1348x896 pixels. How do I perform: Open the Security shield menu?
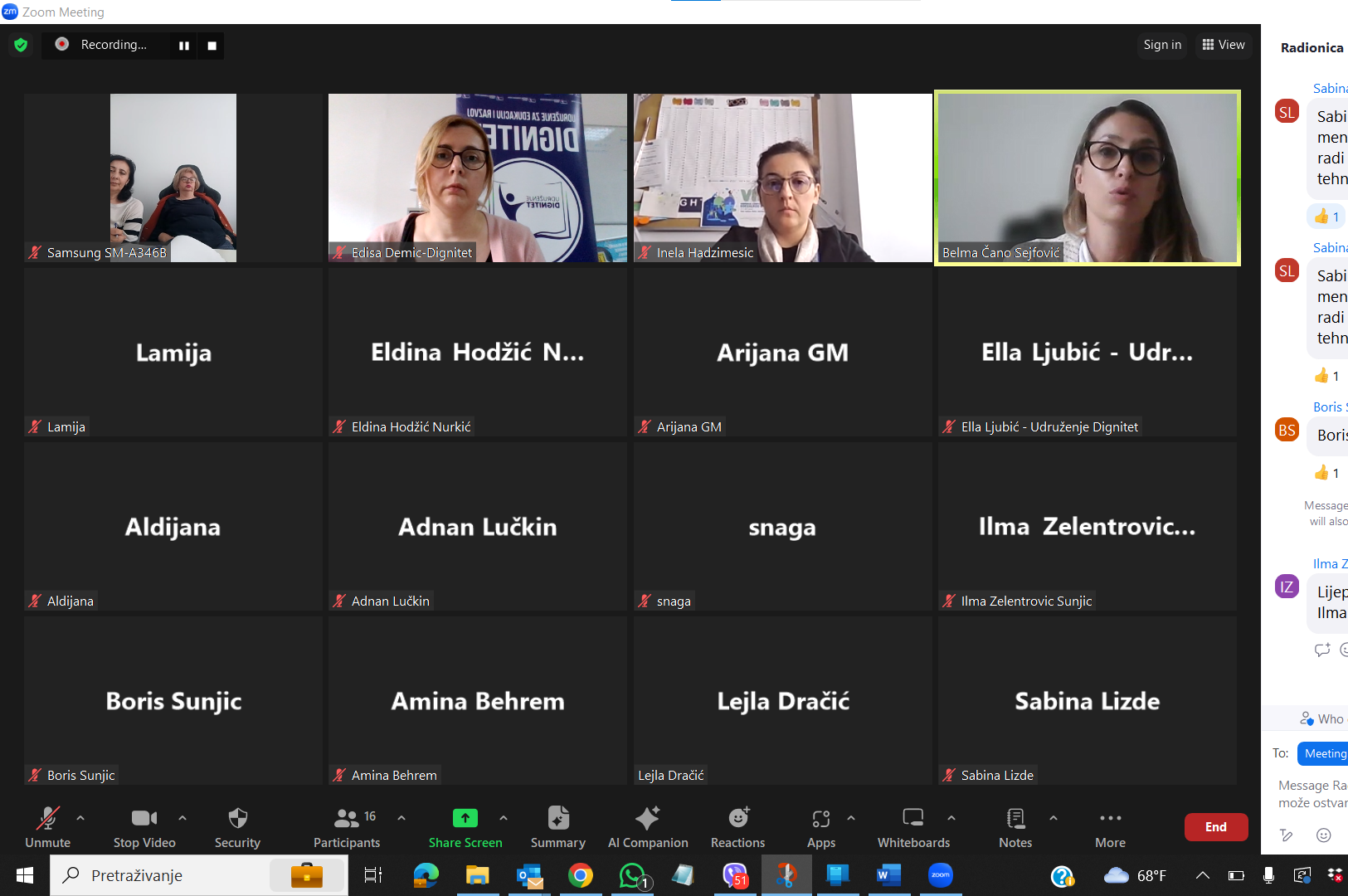(x=237, y=827)
